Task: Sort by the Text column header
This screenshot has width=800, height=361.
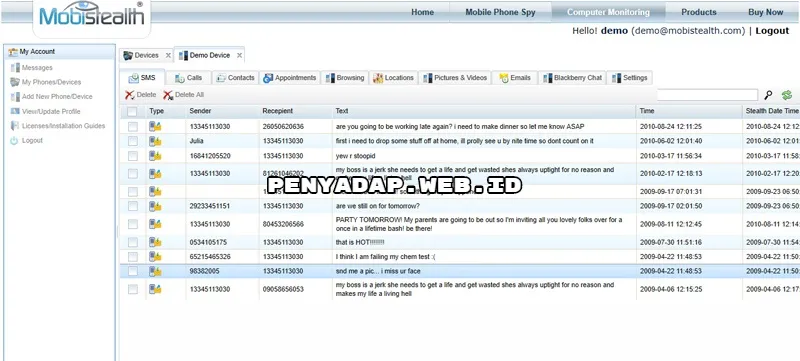Action: pos(484,111)
